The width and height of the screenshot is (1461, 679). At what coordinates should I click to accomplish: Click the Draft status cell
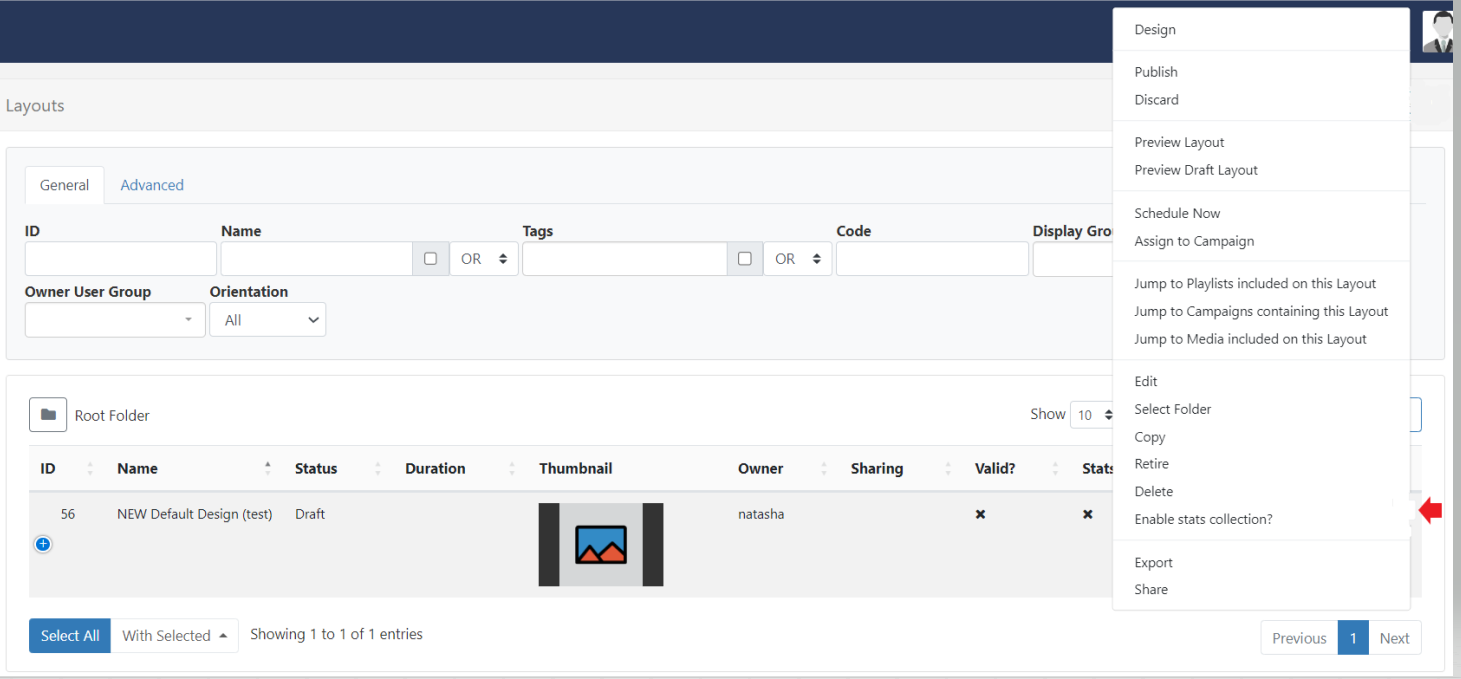click(310, 514)
